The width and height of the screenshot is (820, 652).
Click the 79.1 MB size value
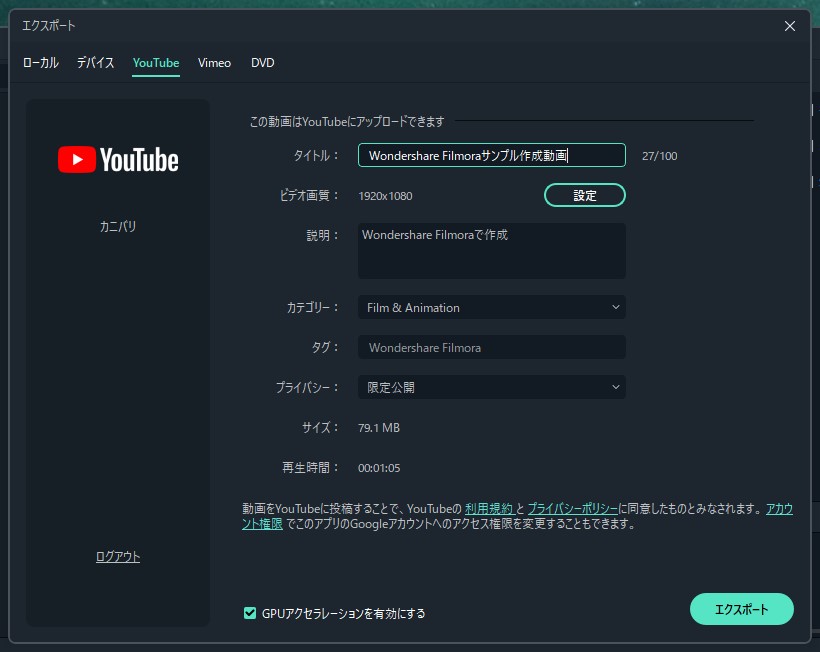click(379, 428)
